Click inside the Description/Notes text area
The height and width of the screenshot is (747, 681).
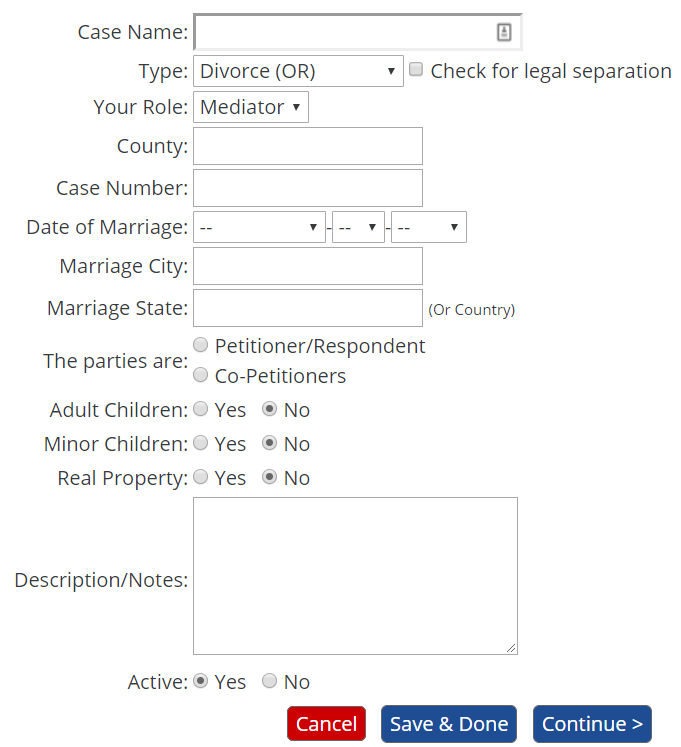[x=355, y=576]
